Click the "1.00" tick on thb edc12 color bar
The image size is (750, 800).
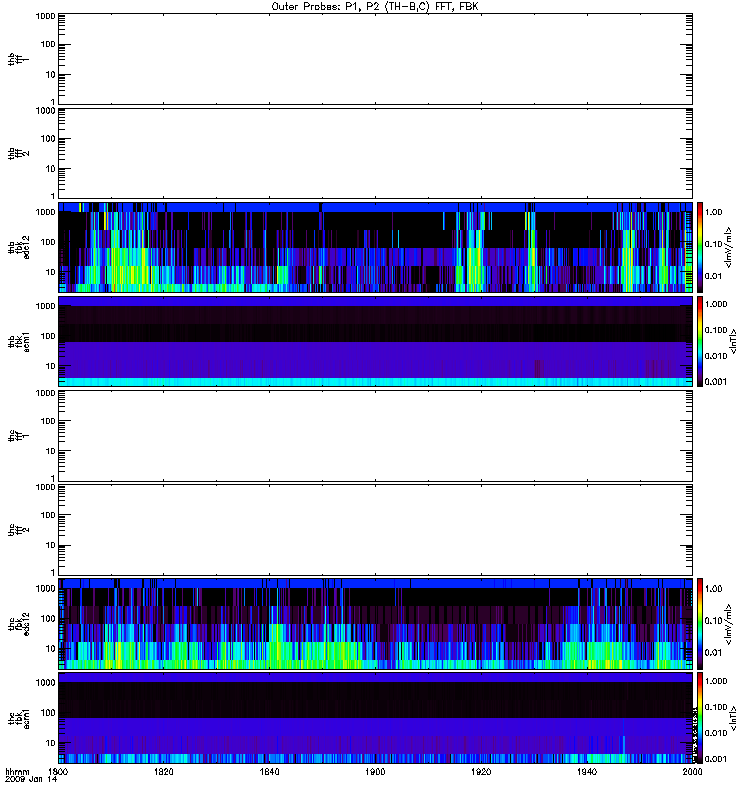(713, 212)
